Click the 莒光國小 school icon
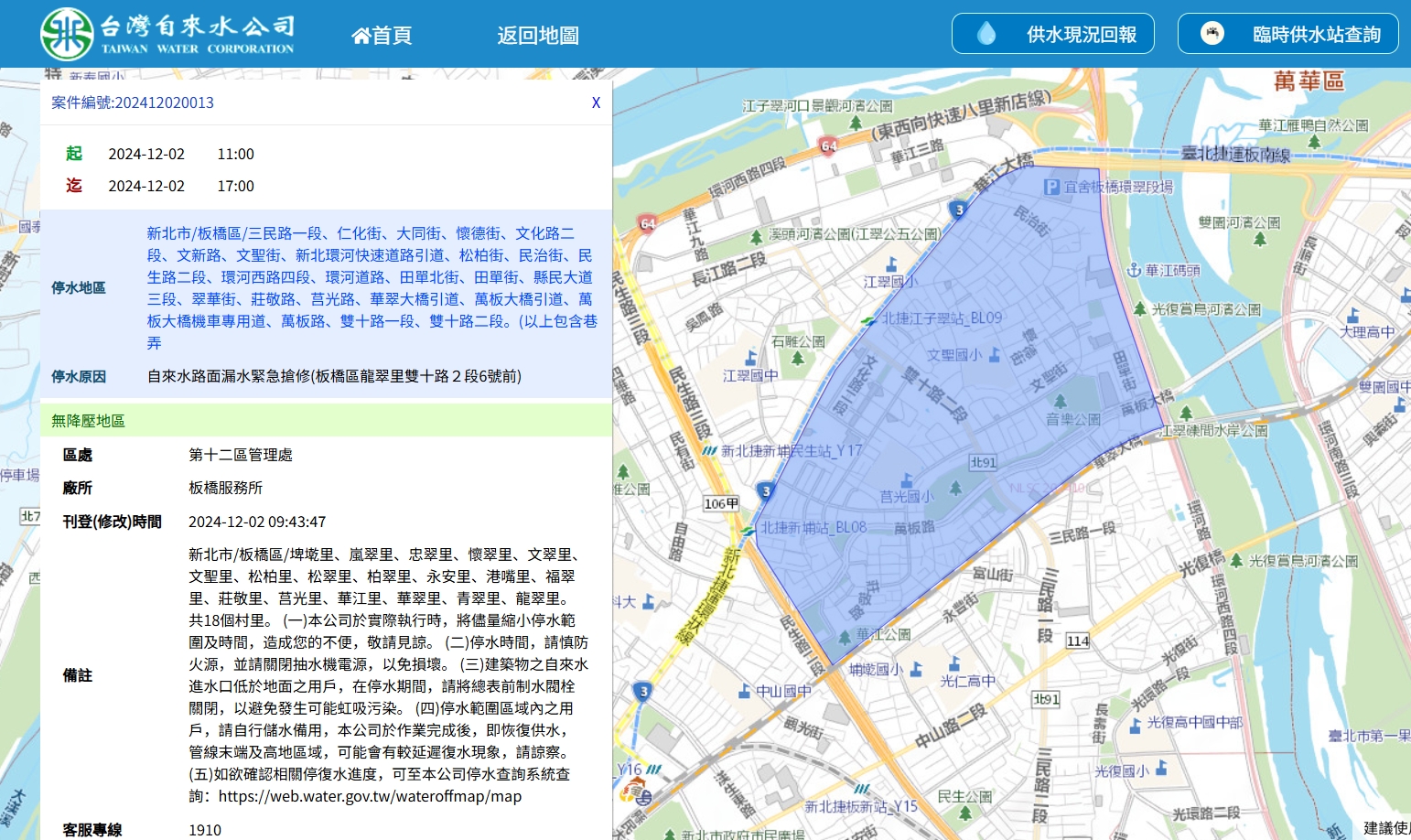The image size is (1411, 840). coord(906,479)
